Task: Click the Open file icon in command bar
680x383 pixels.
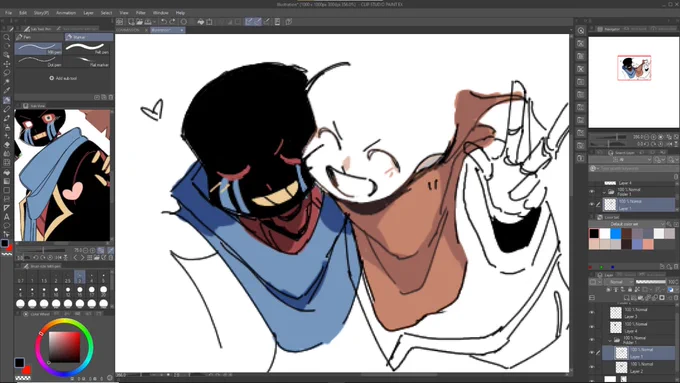Action: click(x=139, y=22)
